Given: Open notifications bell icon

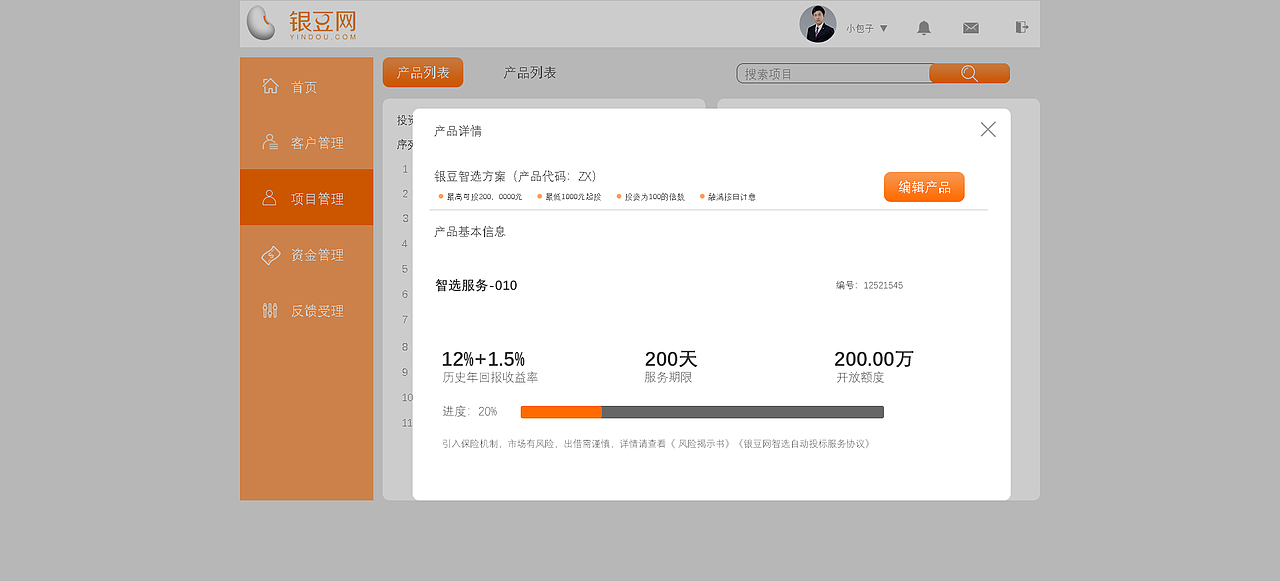Looking at the screenshot, I should [x=924, y=28].
